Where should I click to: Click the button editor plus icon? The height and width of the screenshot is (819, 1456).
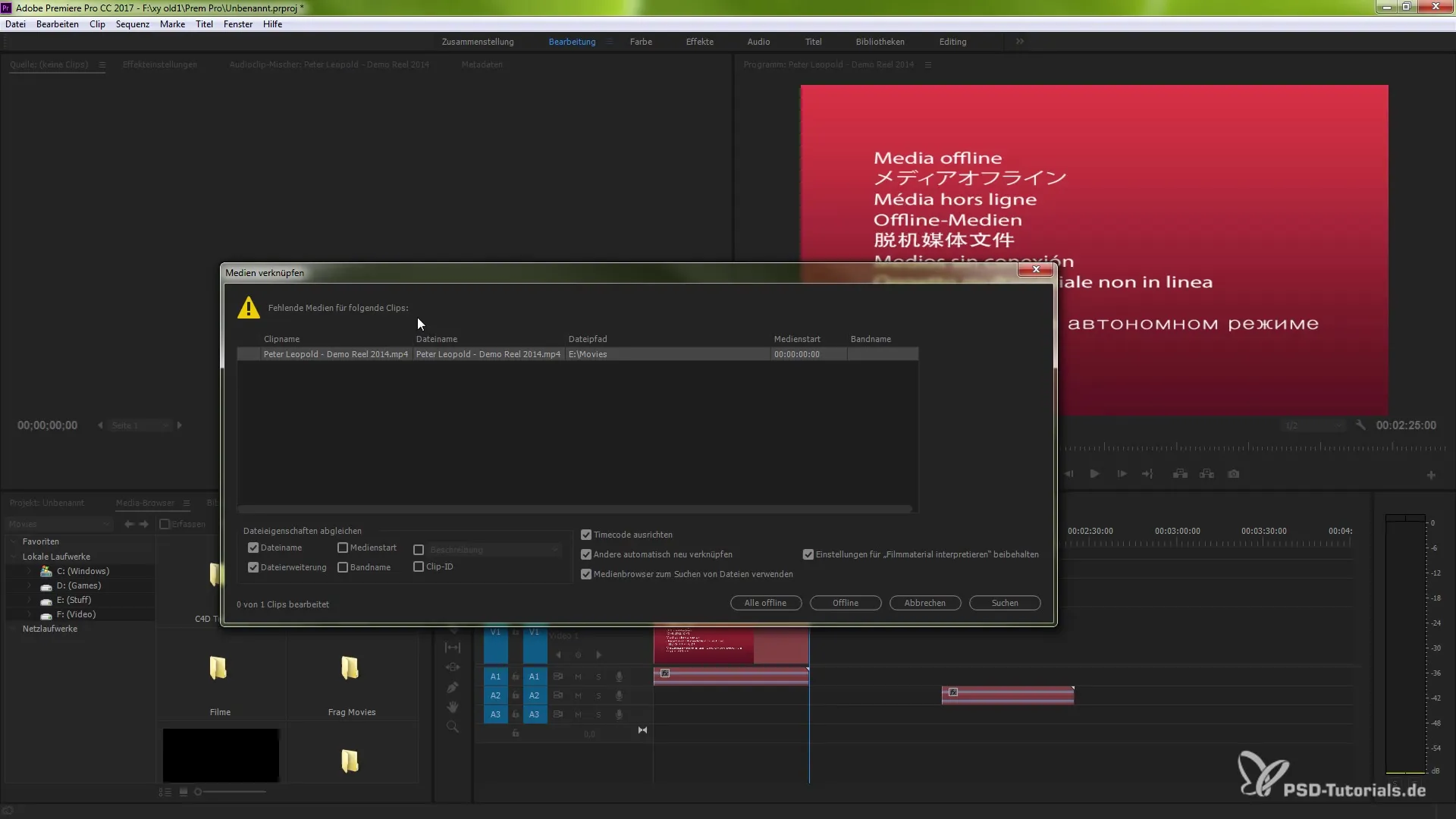1431,475
